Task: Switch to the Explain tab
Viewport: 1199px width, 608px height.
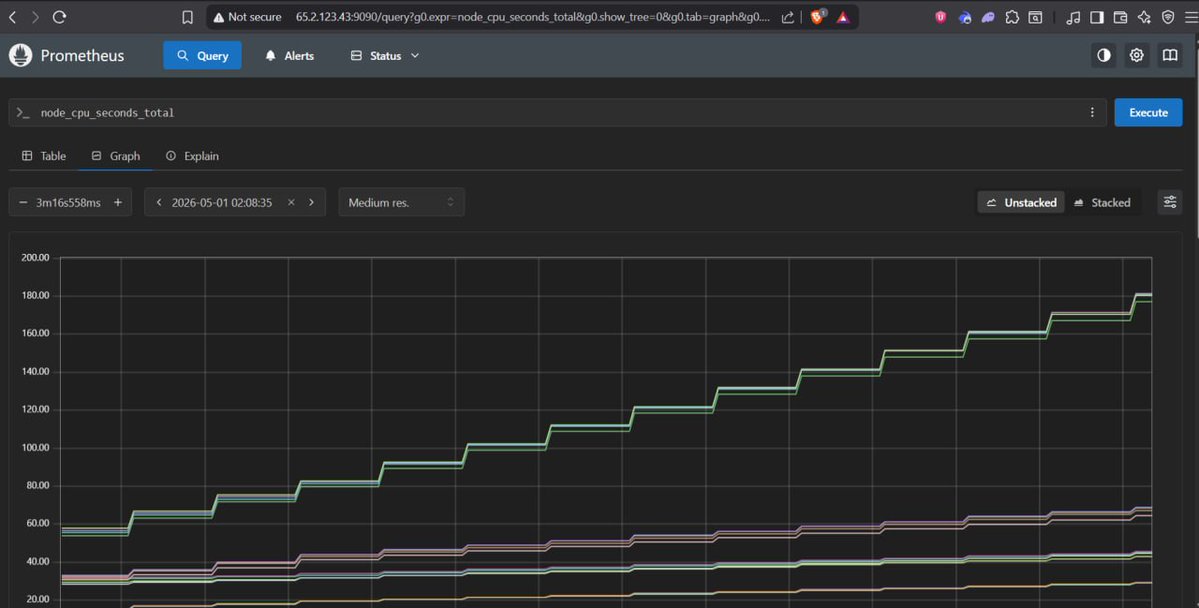Action: coord(193,156)
